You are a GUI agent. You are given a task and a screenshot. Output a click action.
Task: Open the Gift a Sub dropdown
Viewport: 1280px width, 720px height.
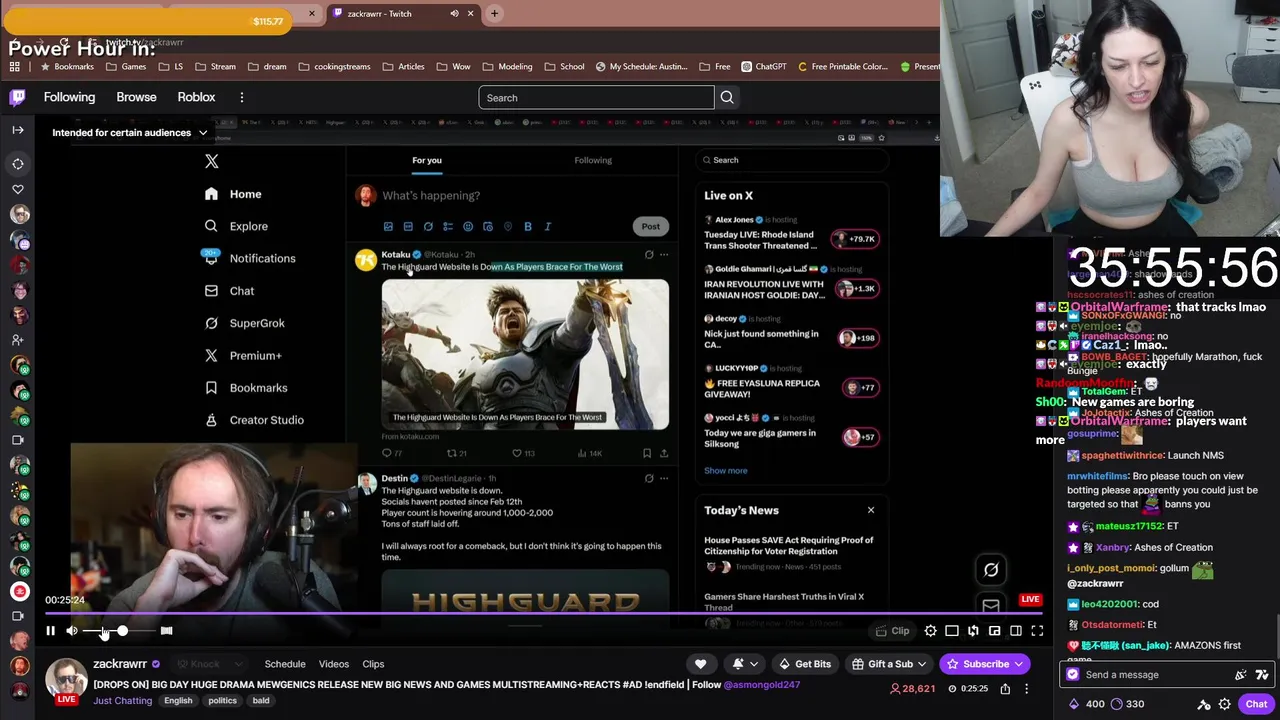(x=887, y=664)
